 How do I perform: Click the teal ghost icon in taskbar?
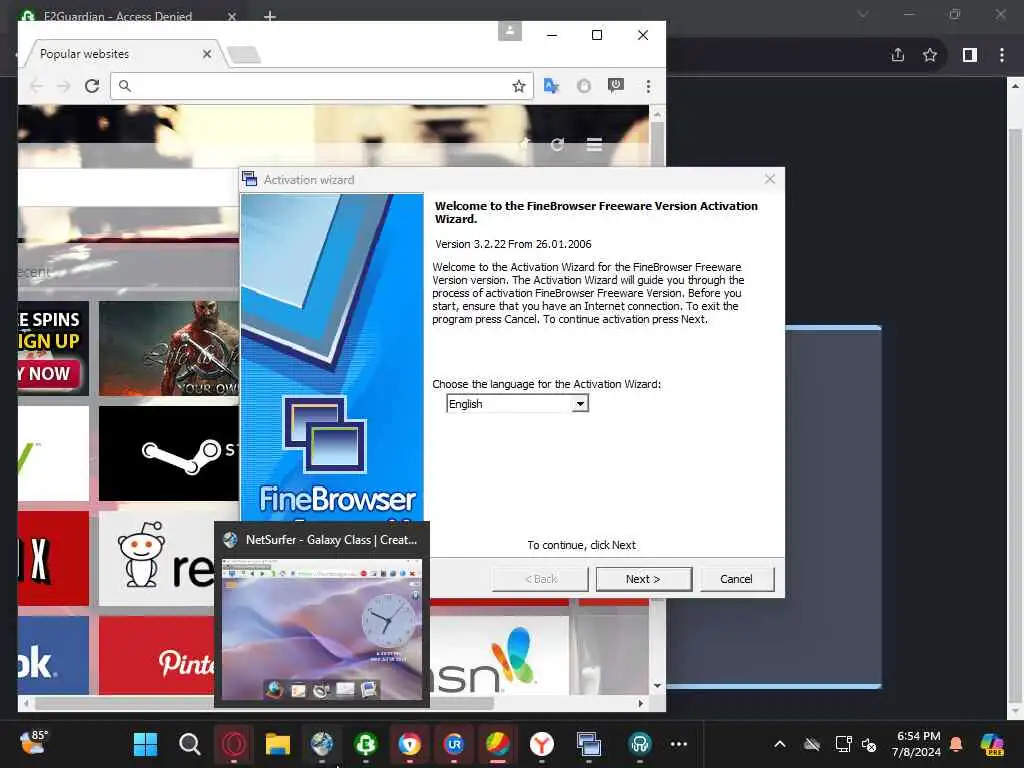pos(639,744)
